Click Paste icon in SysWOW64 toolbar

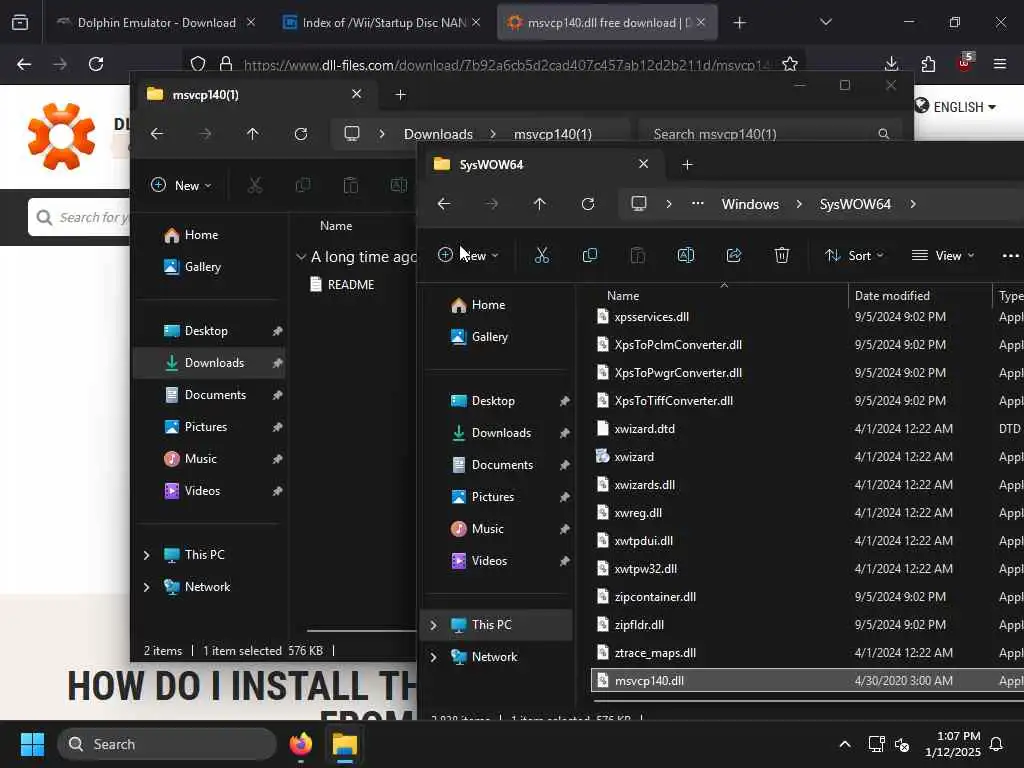point(638,255)
